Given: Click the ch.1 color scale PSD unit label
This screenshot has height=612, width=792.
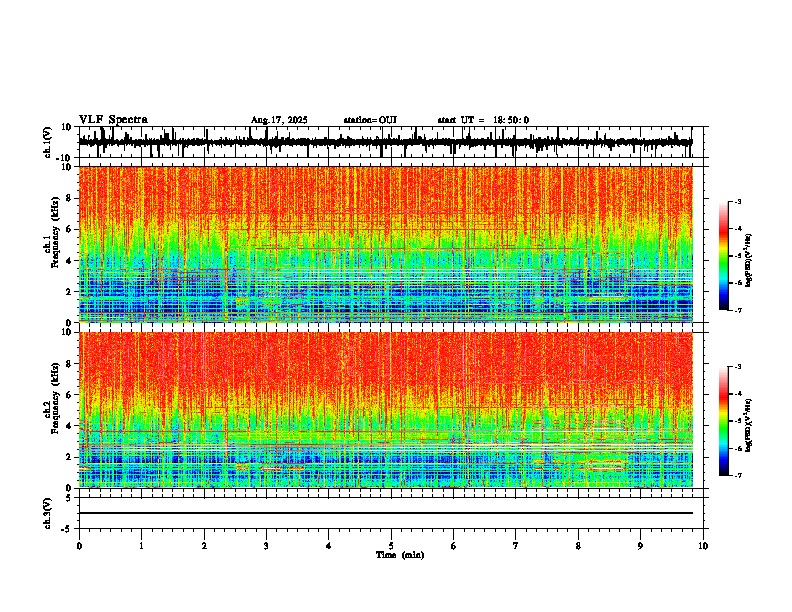Looking at the screenshot, I should tap(748, 261).
